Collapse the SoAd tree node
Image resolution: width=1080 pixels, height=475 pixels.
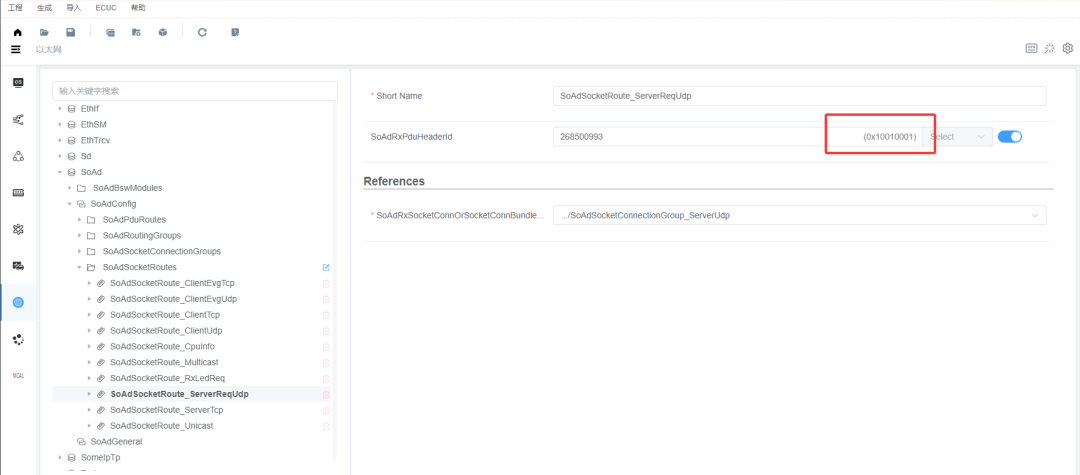[x=59, y=172]
